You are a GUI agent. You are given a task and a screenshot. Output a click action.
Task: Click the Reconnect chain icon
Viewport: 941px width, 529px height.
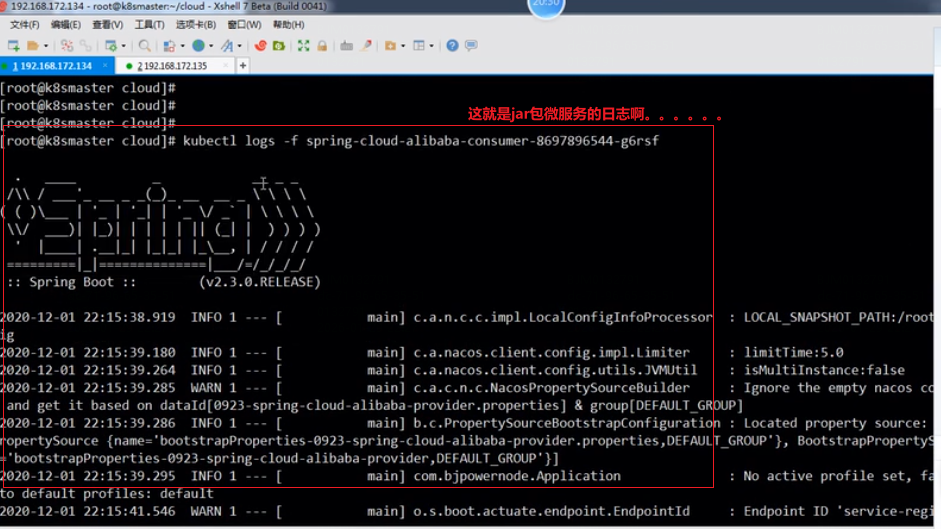[86, 46]
